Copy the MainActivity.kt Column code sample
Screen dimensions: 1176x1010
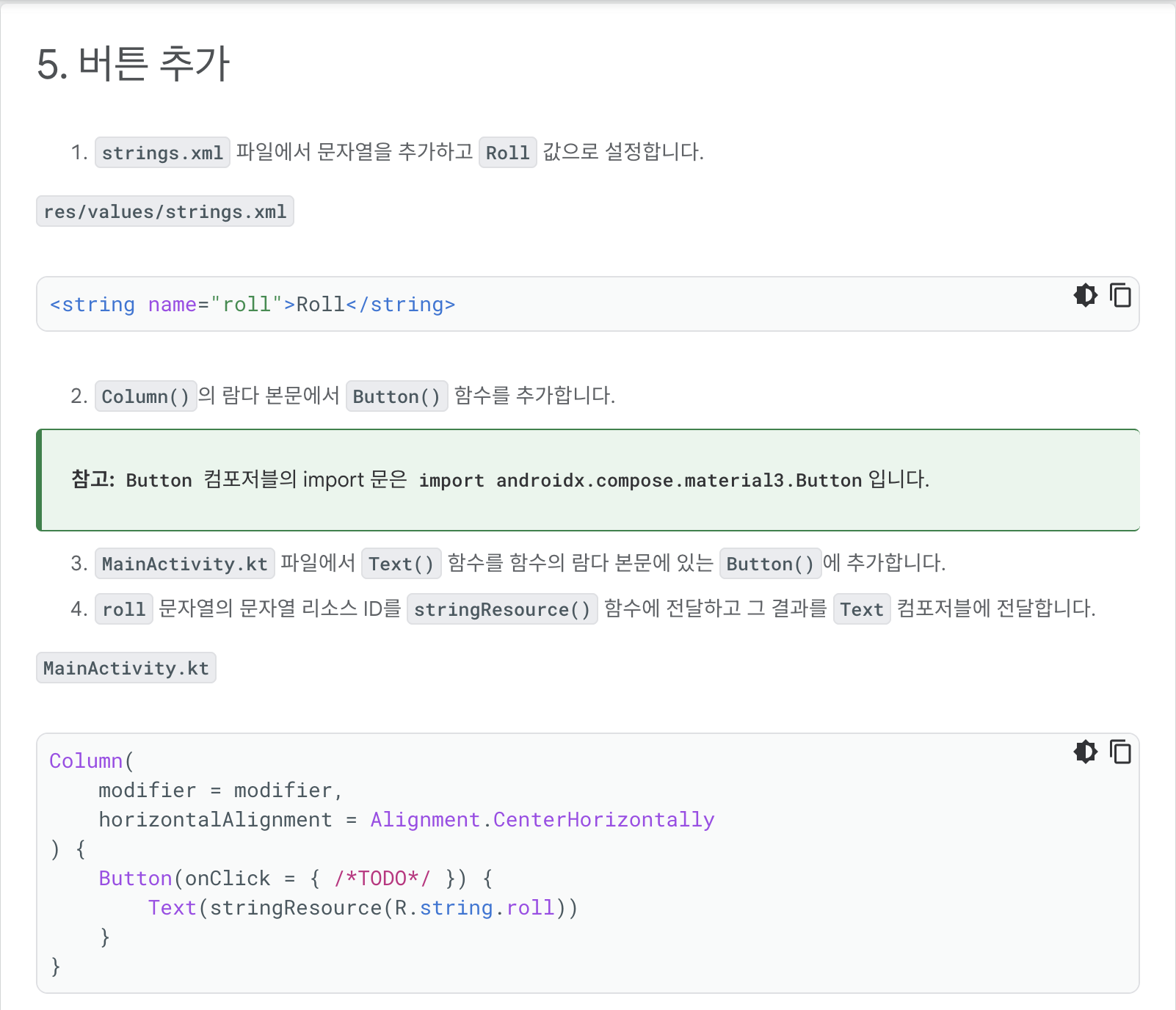coord(1120,752)
